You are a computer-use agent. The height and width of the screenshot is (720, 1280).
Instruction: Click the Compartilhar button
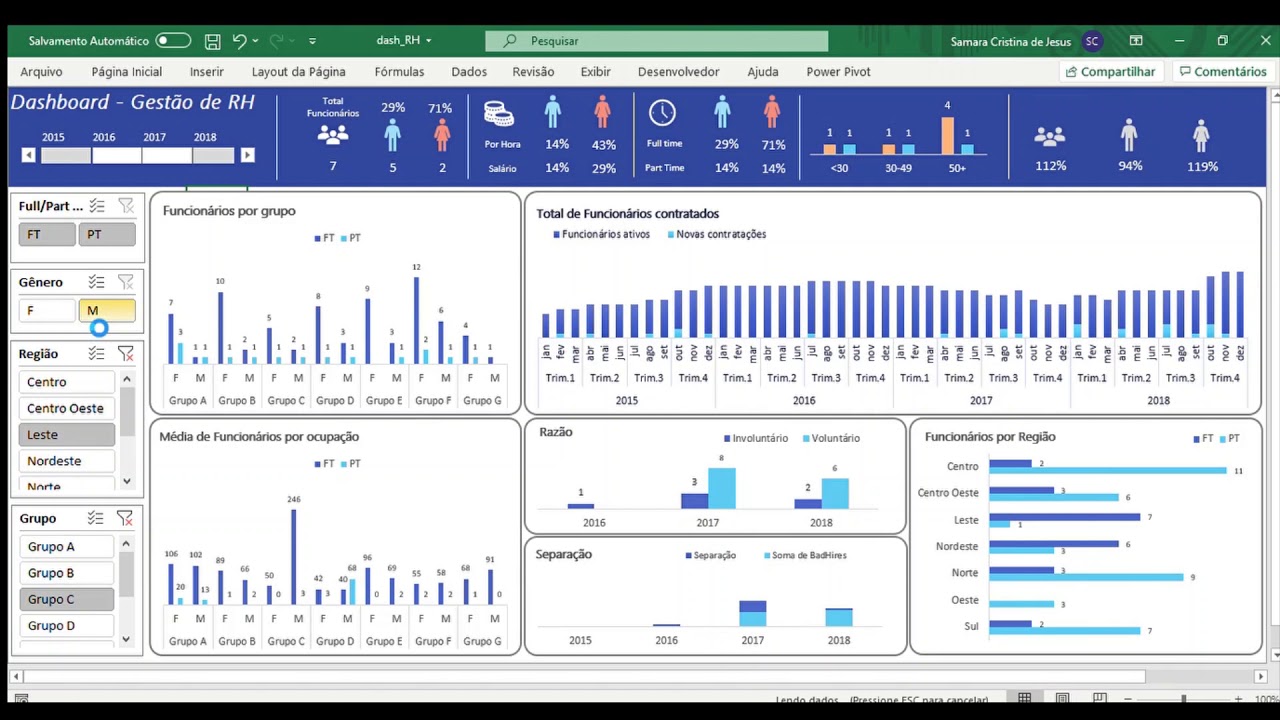[1110, 72]
